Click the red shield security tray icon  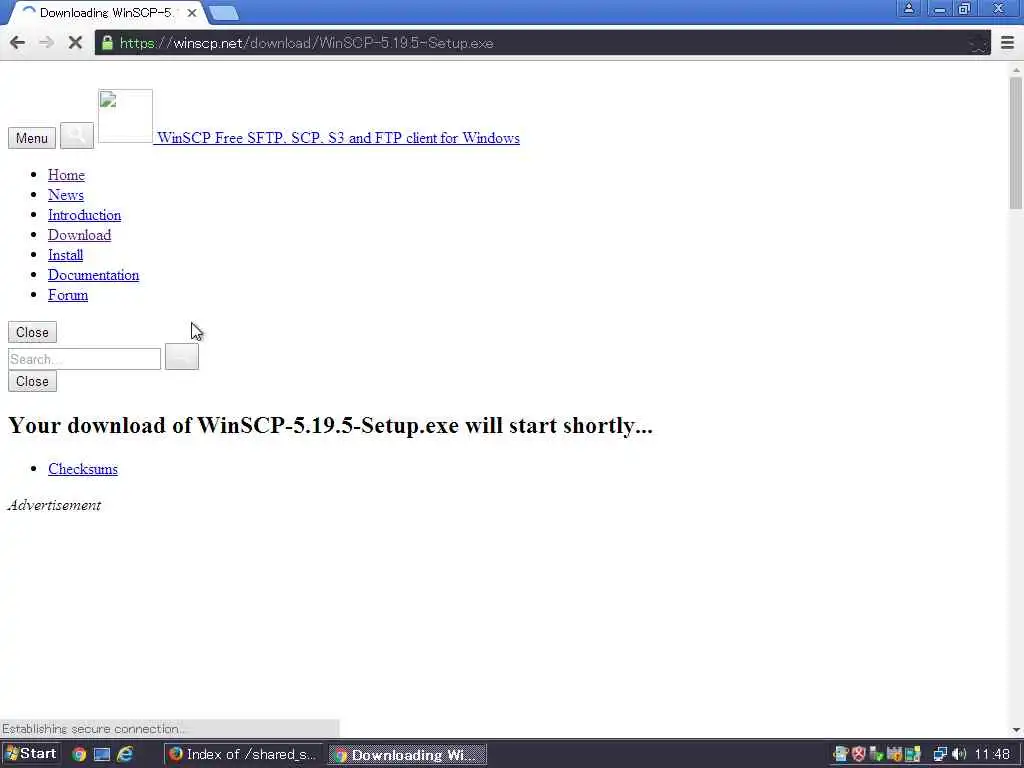(x=859, y=754)
